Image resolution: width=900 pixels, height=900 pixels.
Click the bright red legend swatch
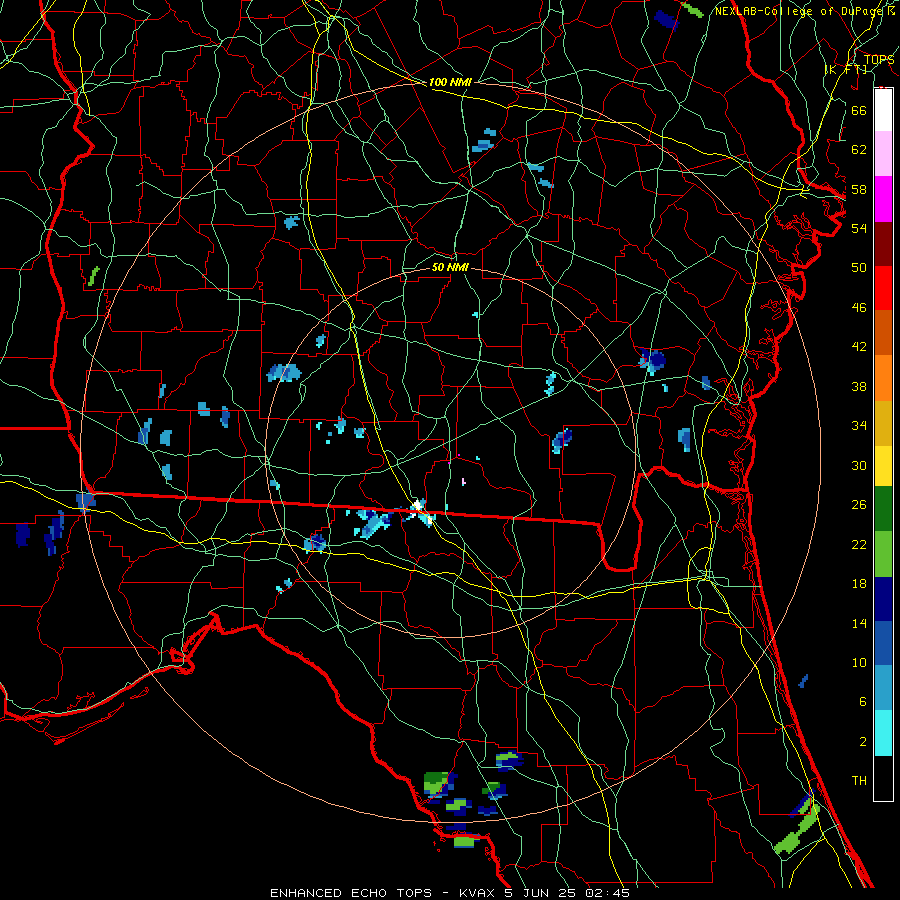(x=883, y=288)
